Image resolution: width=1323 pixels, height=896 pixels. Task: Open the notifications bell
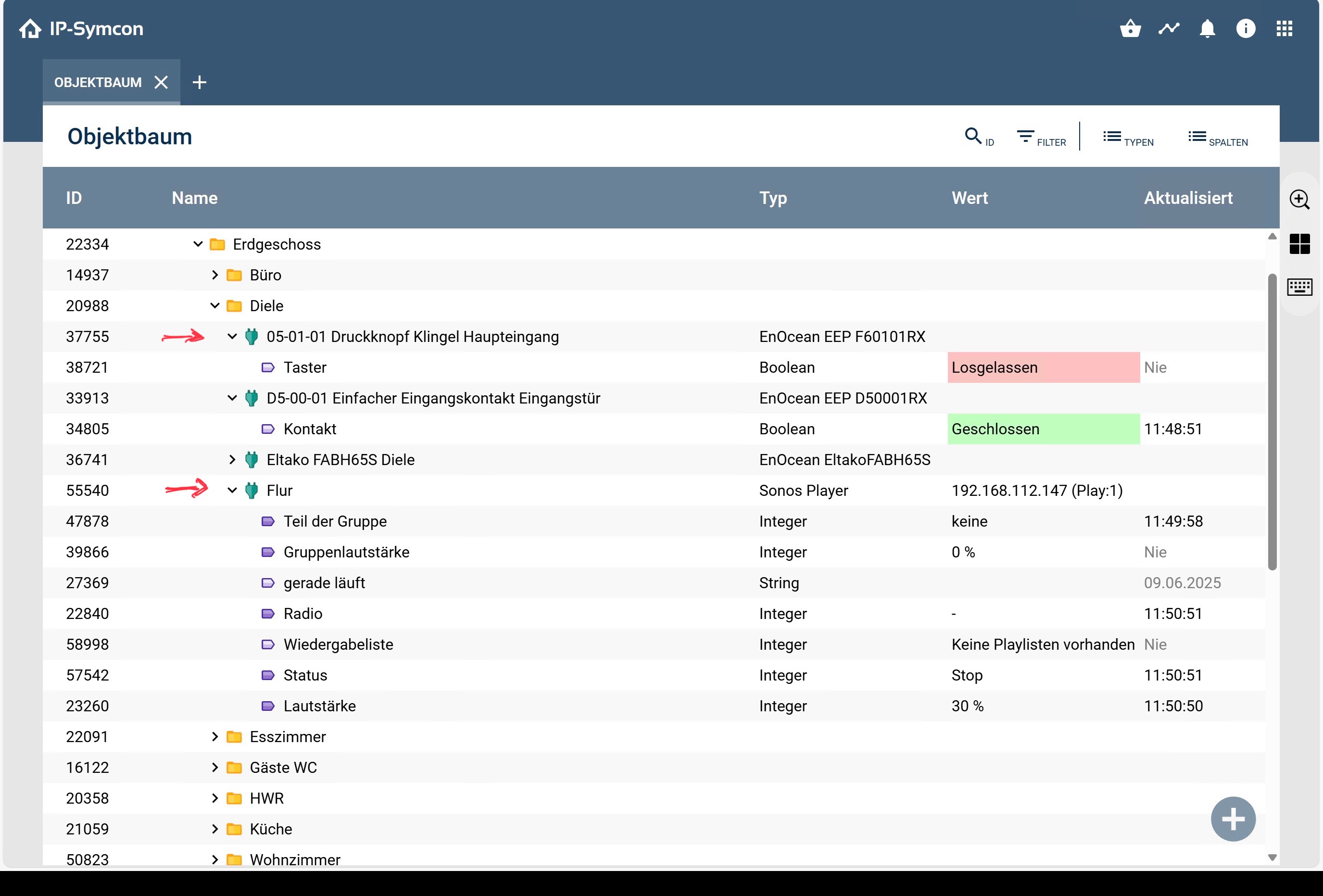point(1208,28)
